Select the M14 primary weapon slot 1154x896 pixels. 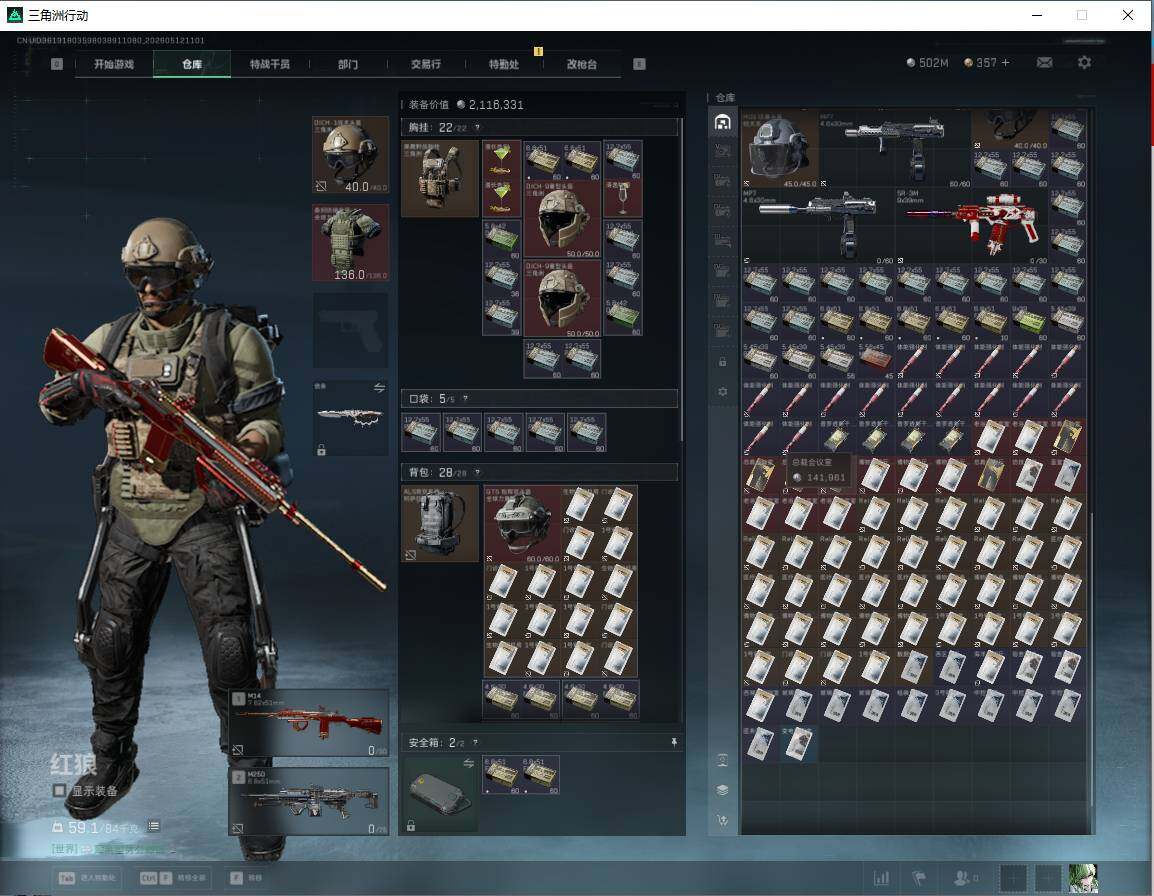coord(309,723)
